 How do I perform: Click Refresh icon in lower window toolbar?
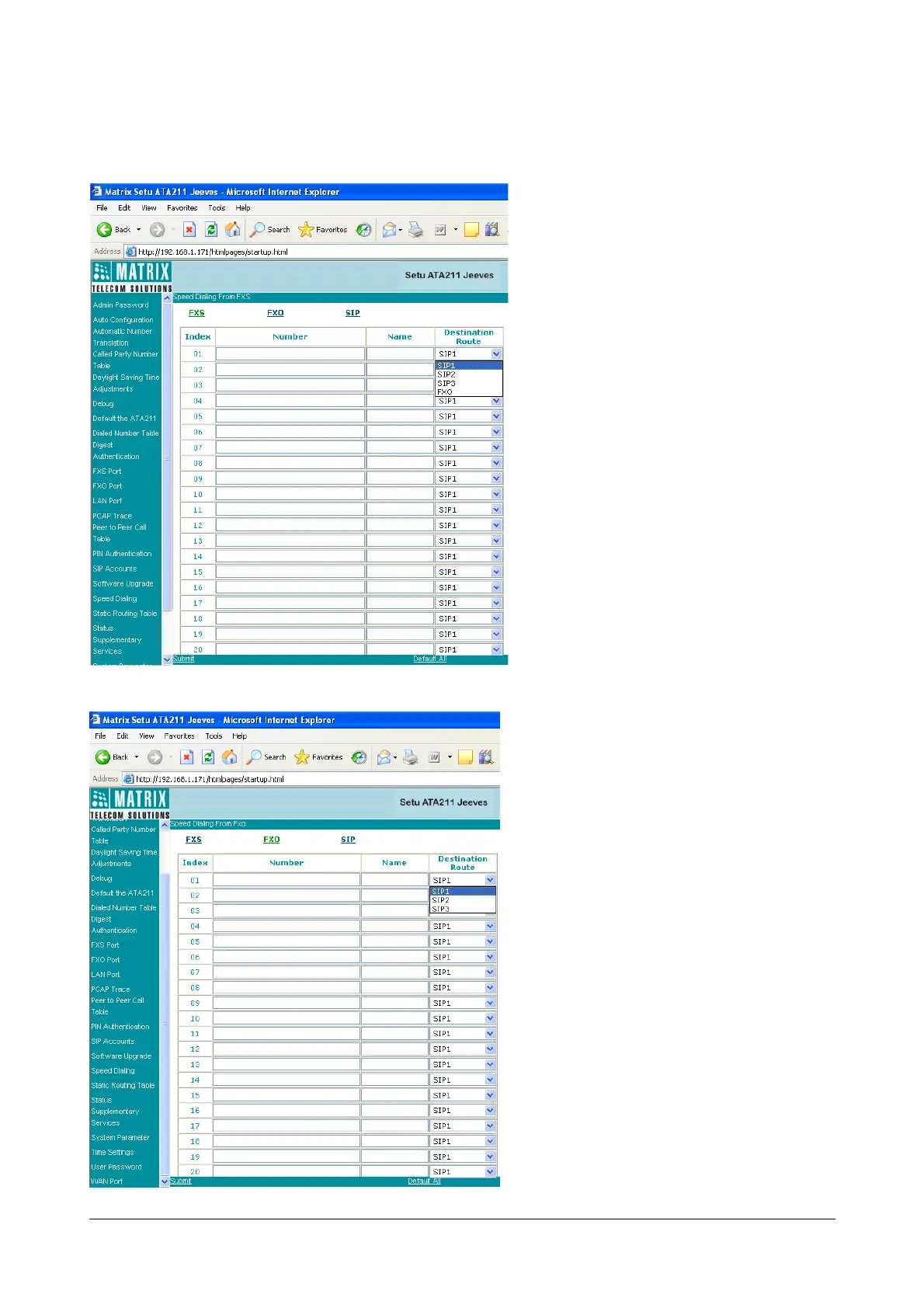coord(208,757)
